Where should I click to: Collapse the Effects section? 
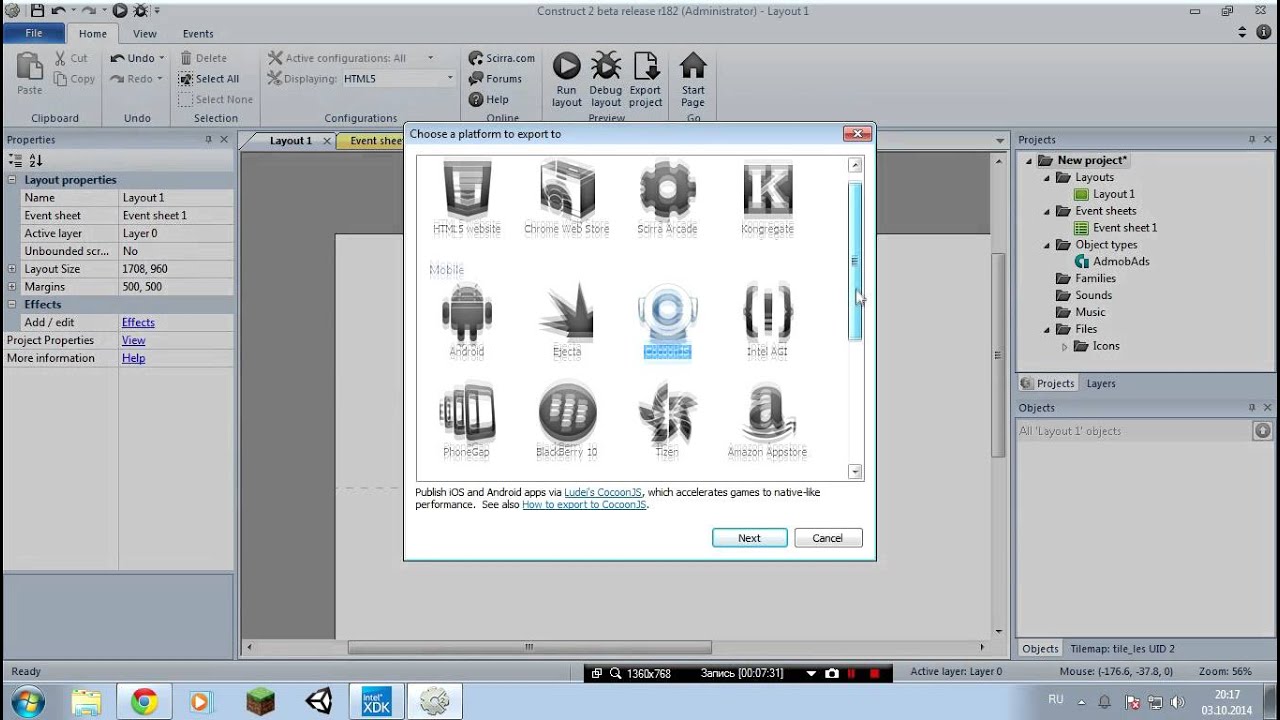12,304
